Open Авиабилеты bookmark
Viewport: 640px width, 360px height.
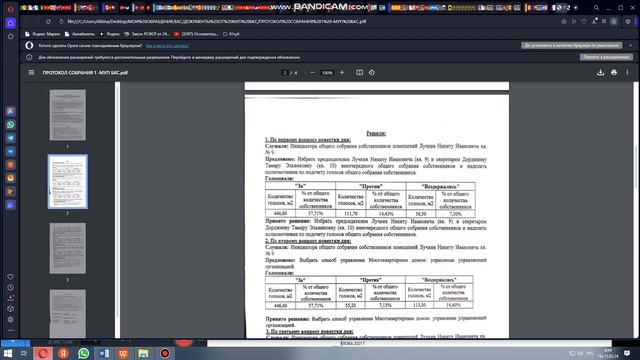pos(80,34)
